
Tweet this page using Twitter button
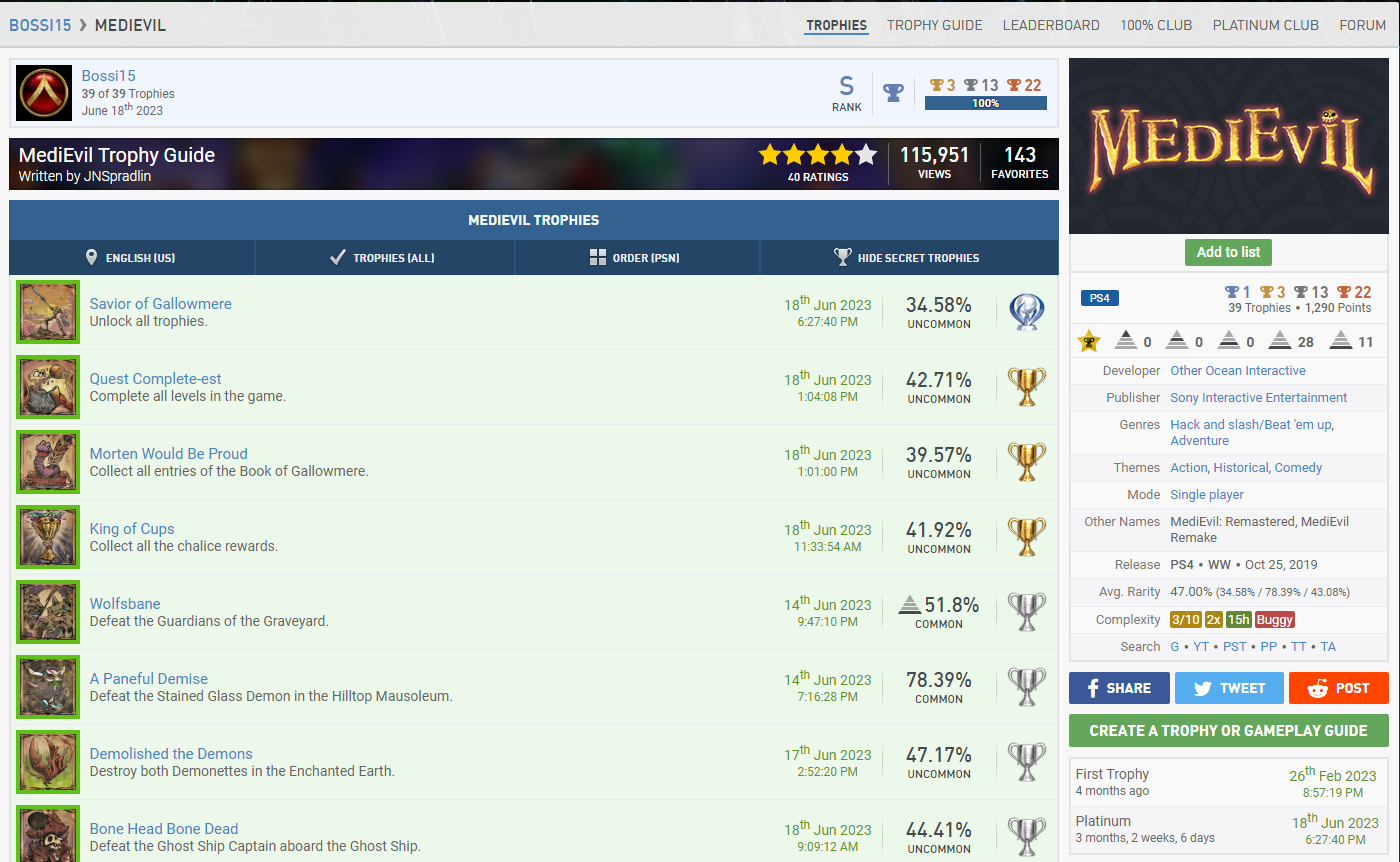coord(1228,688)
